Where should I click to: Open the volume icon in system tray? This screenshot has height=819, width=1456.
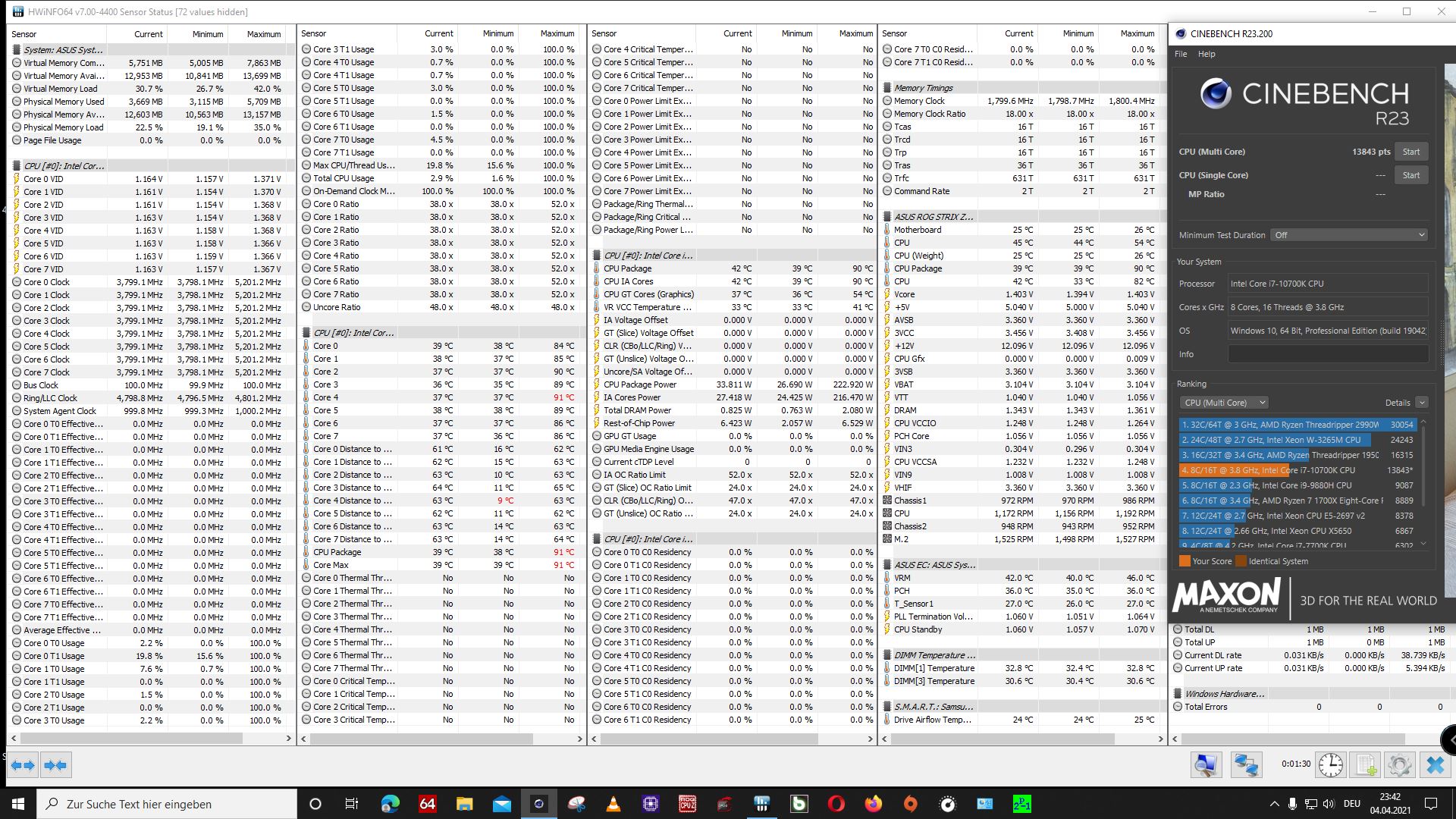coord(1328,804)
